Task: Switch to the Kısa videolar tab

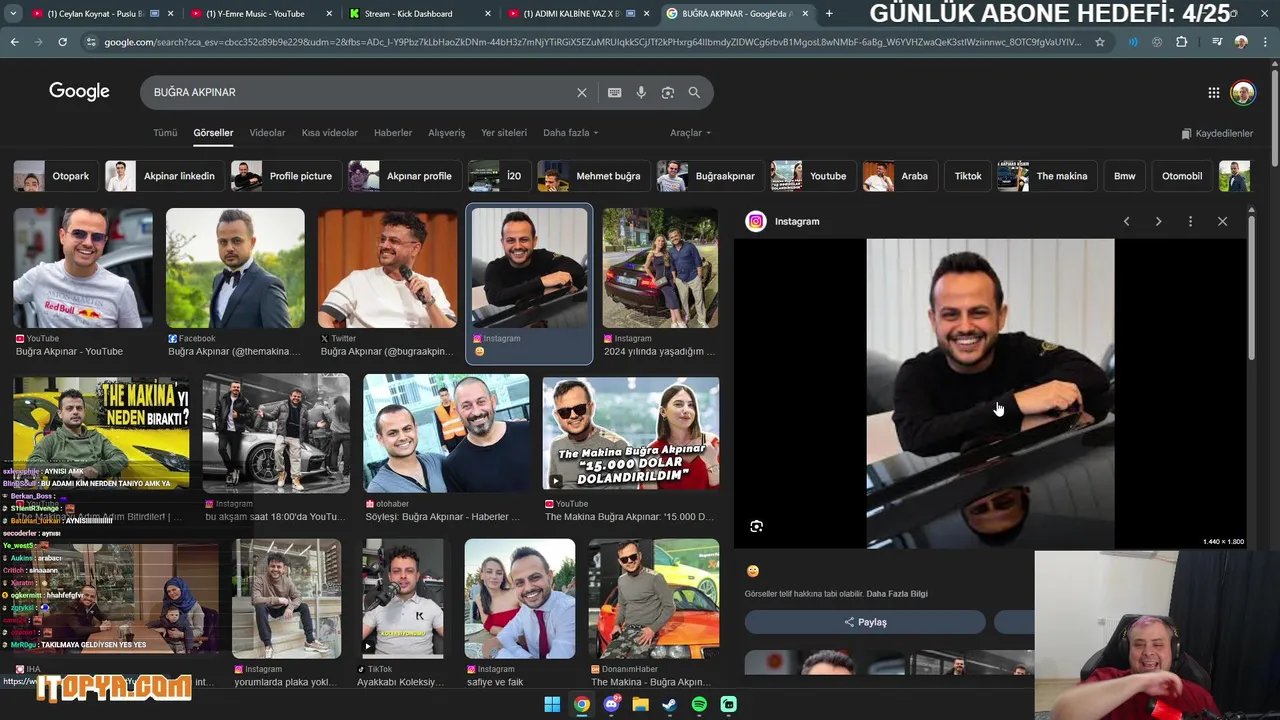Action: 330,133
